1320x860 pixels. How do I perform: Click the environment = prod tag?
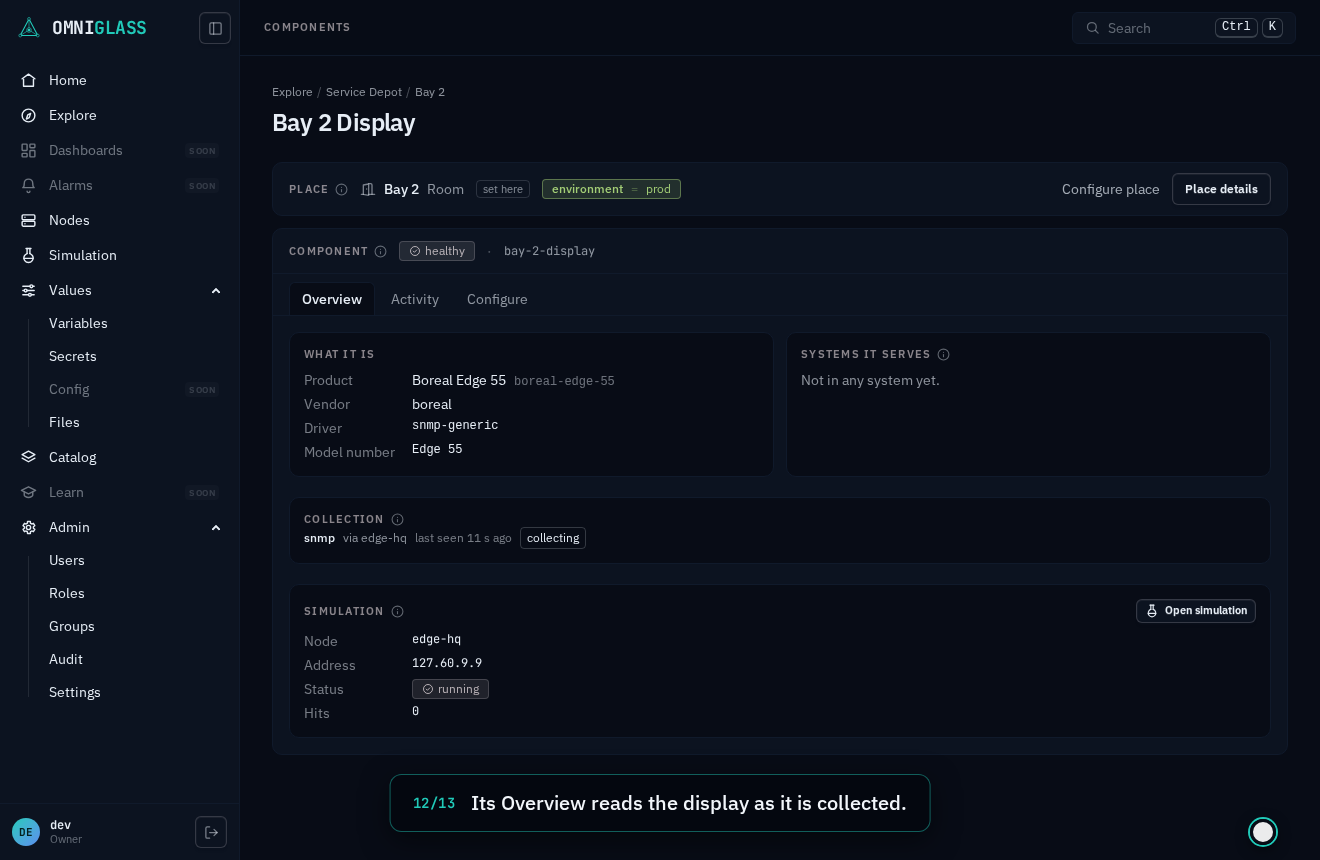[611, 189]
